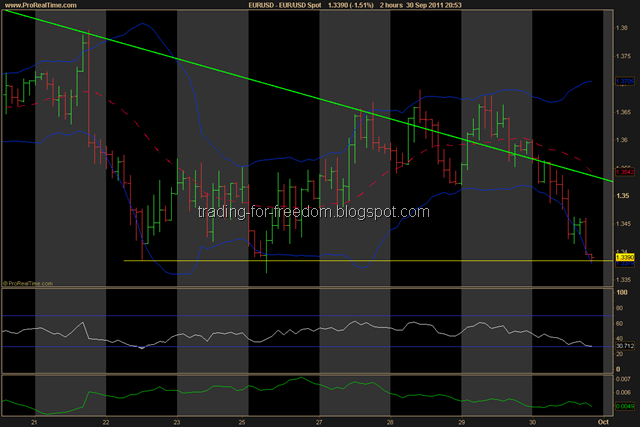640x427 pixels.
Task: Select the 1.35 price axis label
Action: [x=622, y=196]
